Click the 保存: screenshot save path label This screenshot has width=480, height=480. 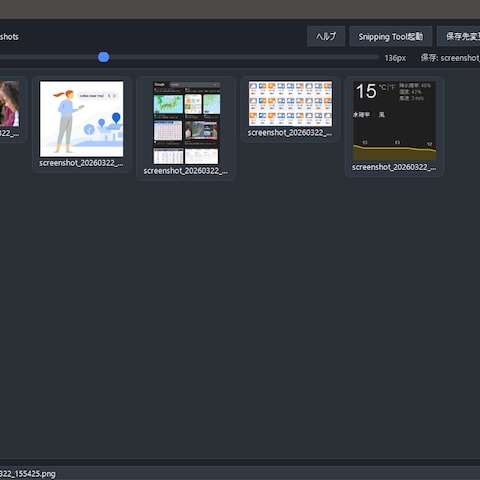click(x=450, y=58)
